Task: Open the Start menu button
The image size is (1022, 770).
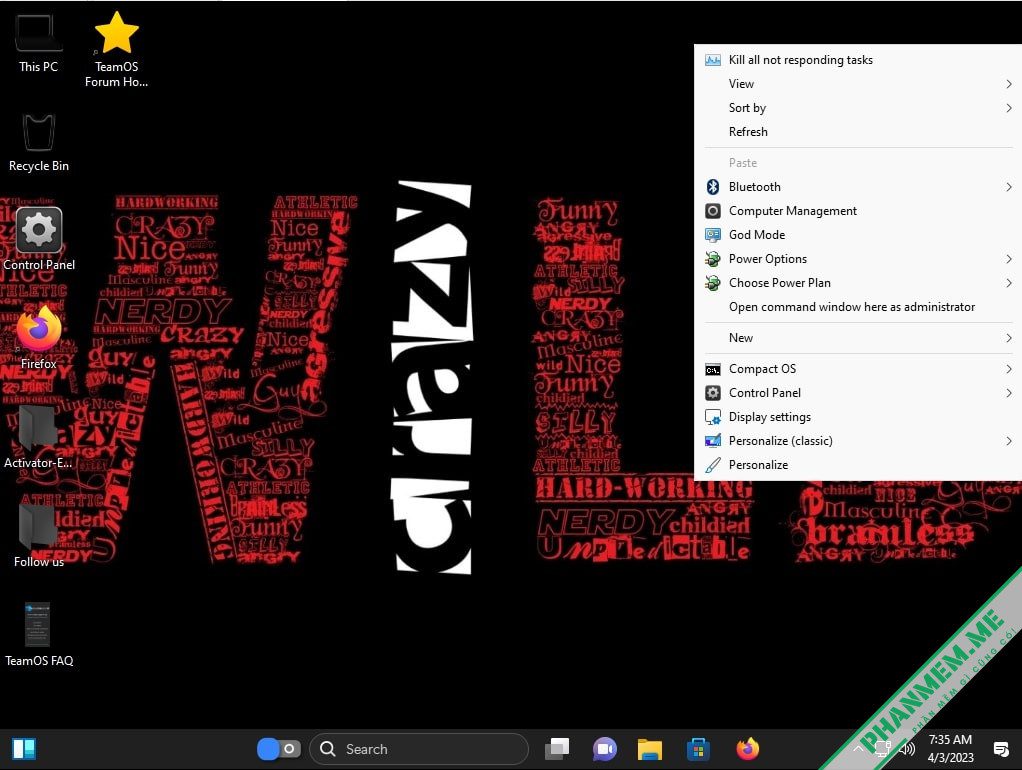Action: tap(24, 748)
